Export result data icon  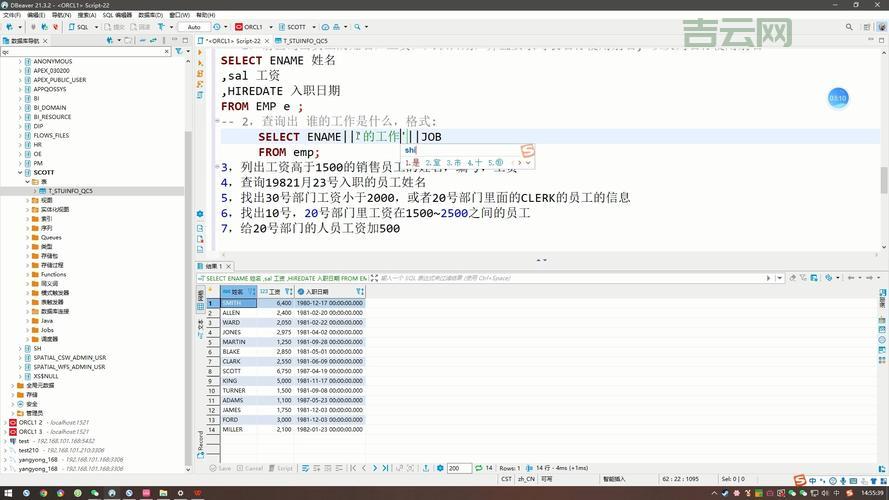(426, 468)
